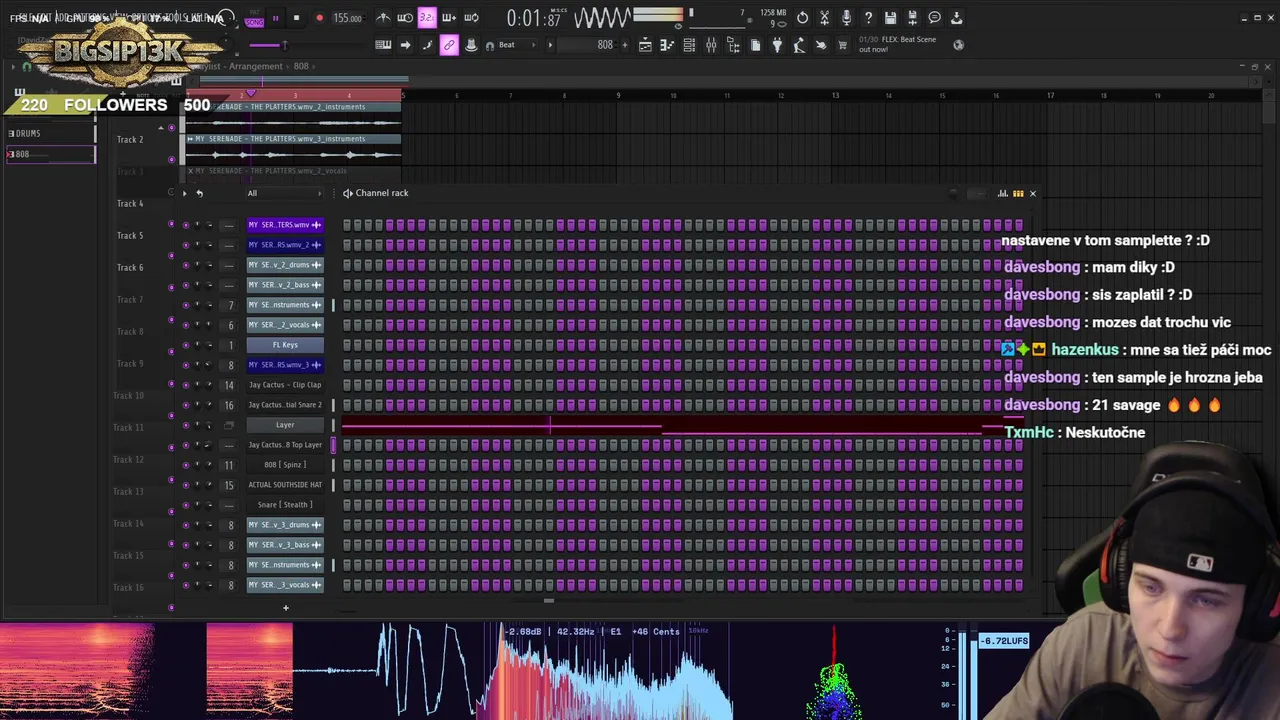The width and height of the screenshot is (1280, 720).
Task: Toggle loop recording icon
Action: tap(471, 18)
